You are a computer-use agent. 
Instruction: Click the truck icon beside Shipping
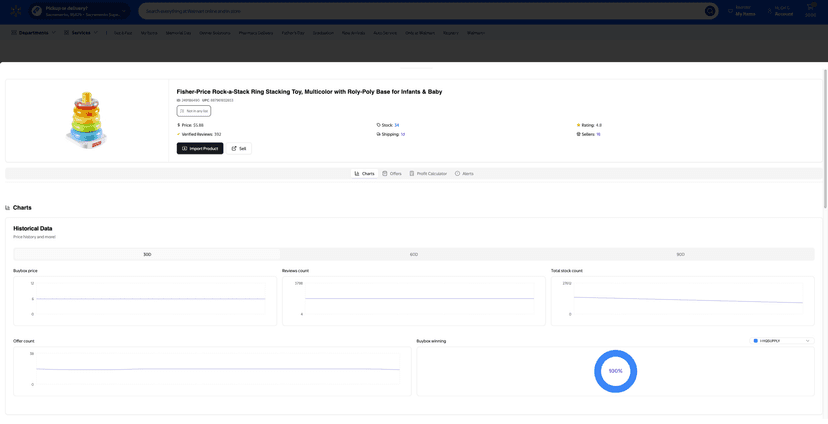378,135
